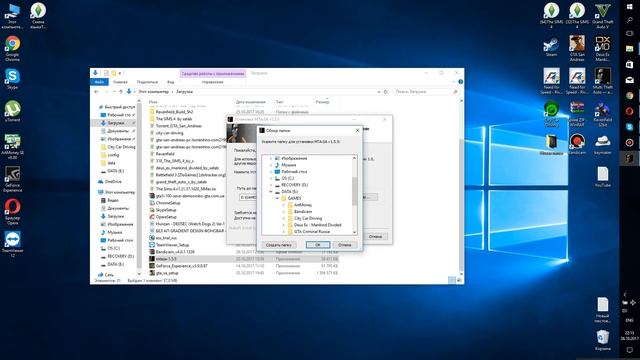This screenshot has height=360, width=640.
Task: Open the keymaker cloud desktop icon
Action: click(603, 144)
